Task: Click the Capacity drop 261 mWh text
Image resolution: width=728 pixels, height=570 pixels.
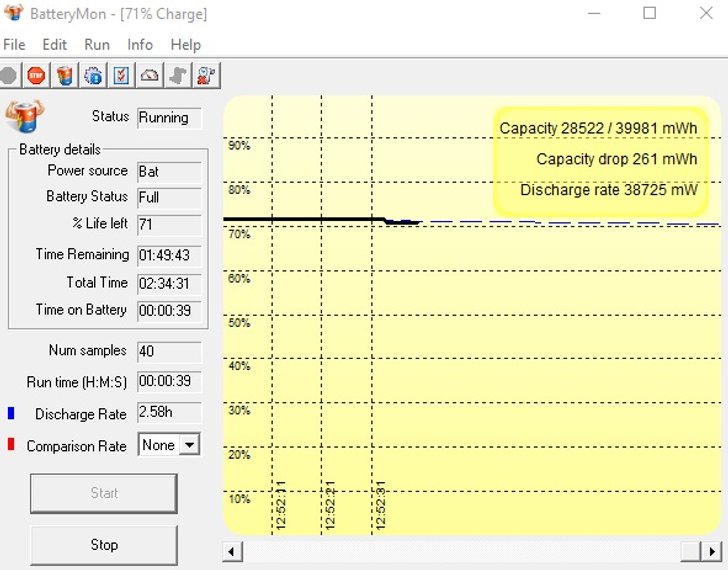Action: [617, 159]
